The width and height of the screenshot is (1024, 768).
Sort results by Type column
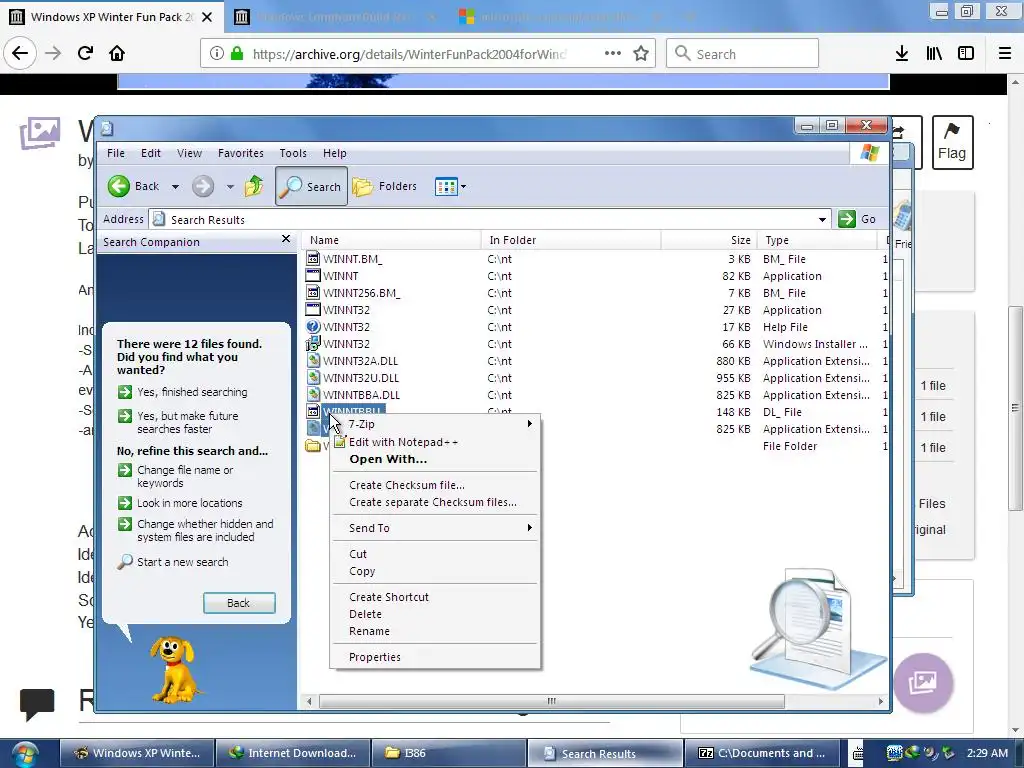tap(817, 240)
